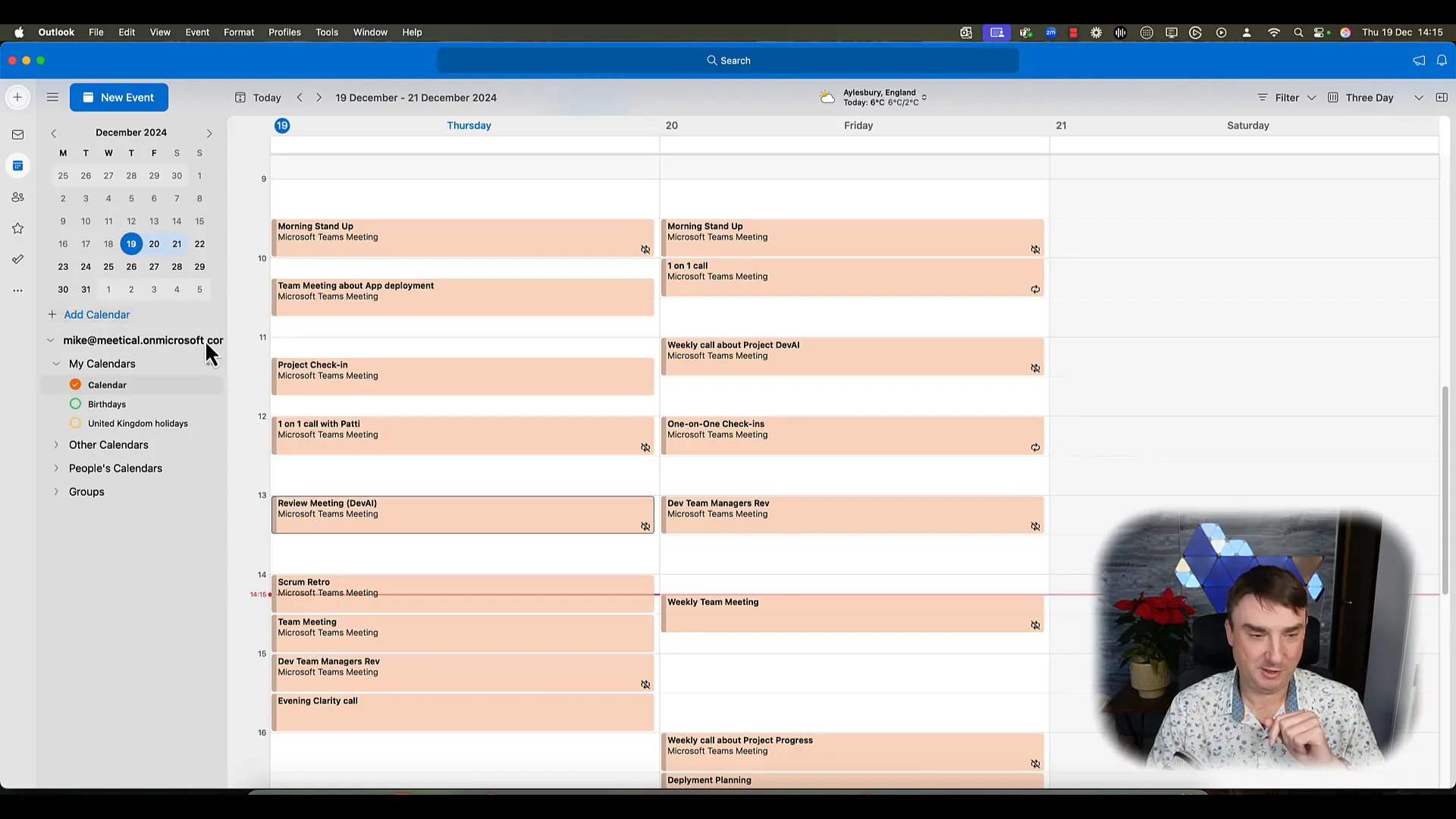Open the Calendar view in sidebar
Screen dimensions: 1456x819
17,166
